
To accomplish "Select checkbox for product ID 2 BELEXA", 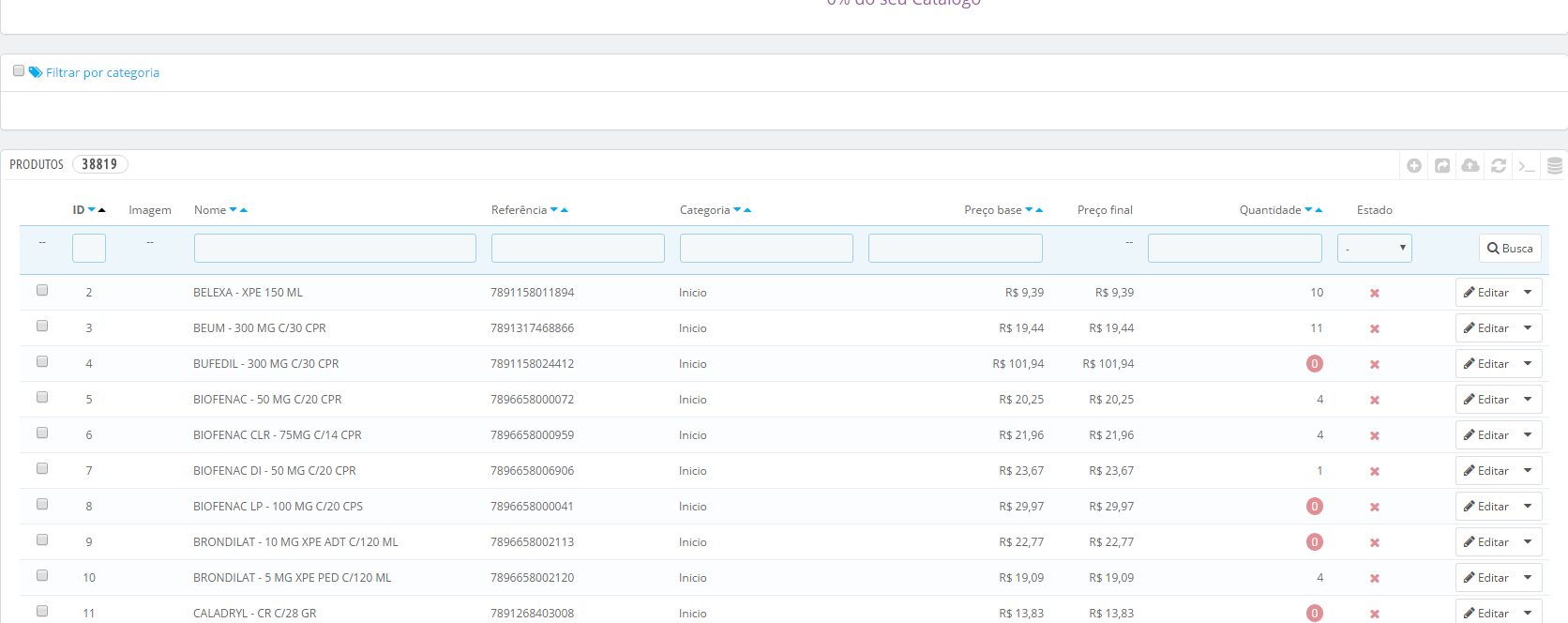I will [42, 290].
